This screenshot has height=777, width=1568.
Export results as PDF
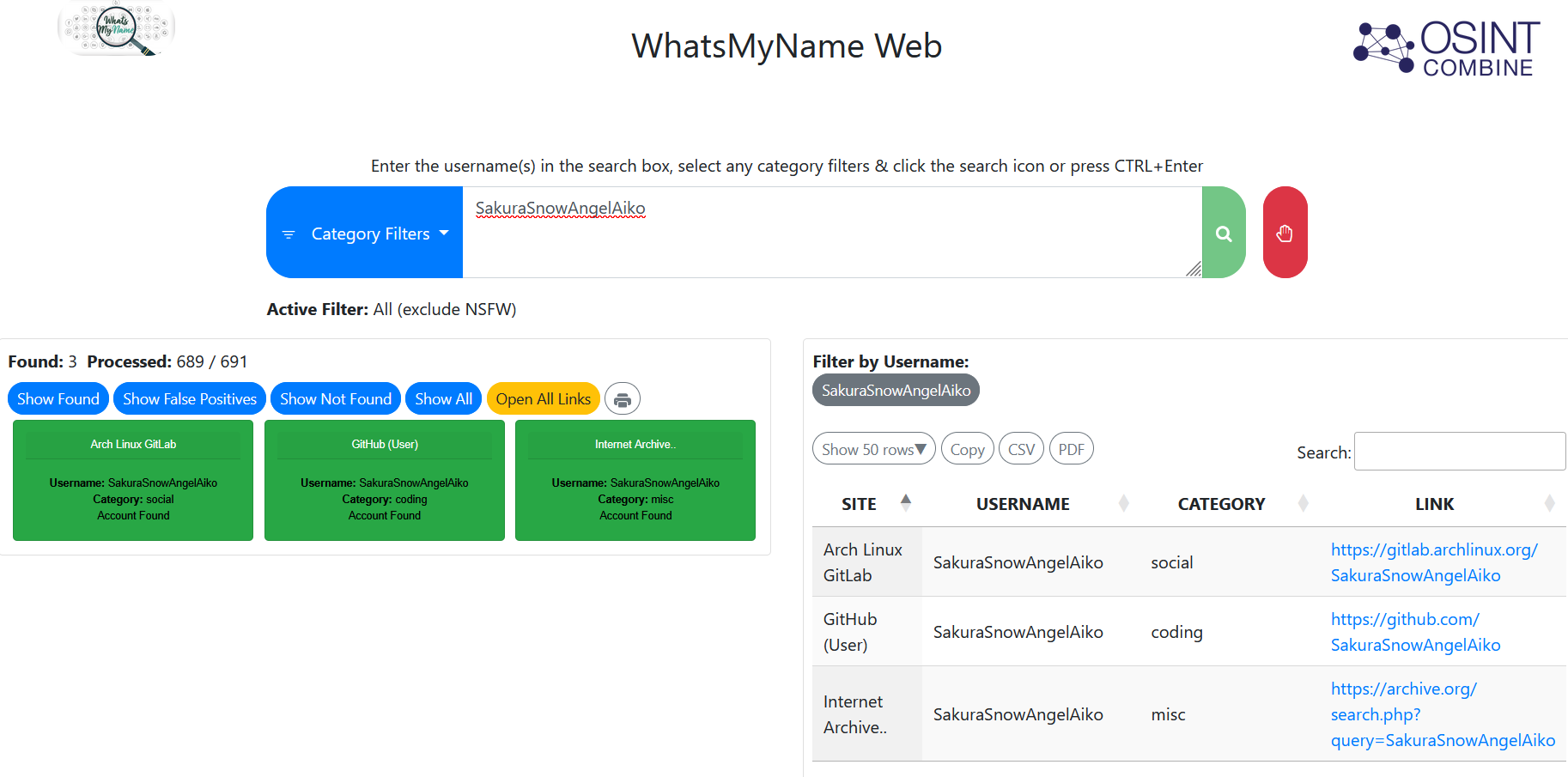pos(1072,449)
